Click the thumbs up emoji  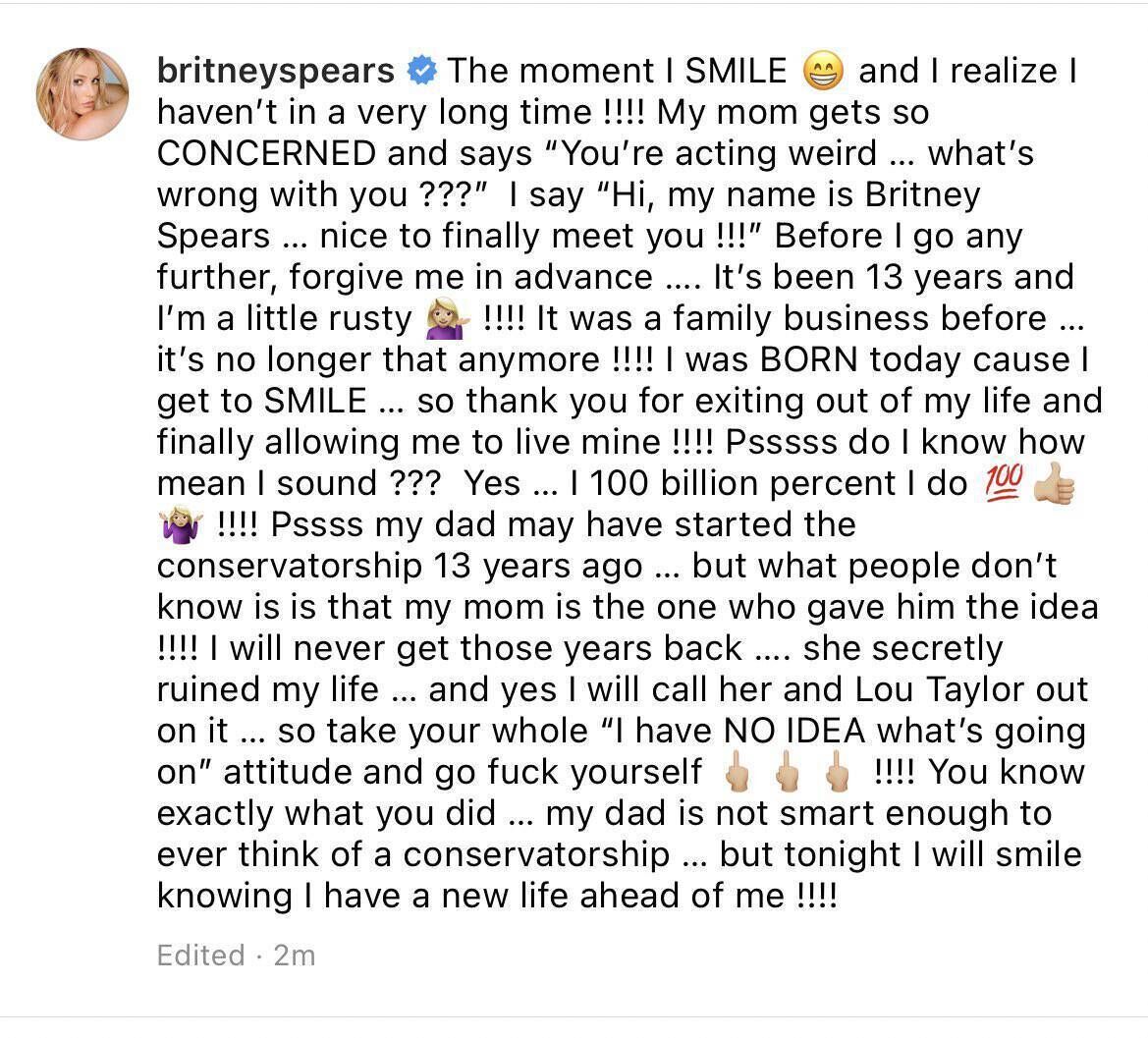(x=1058, y=482)
